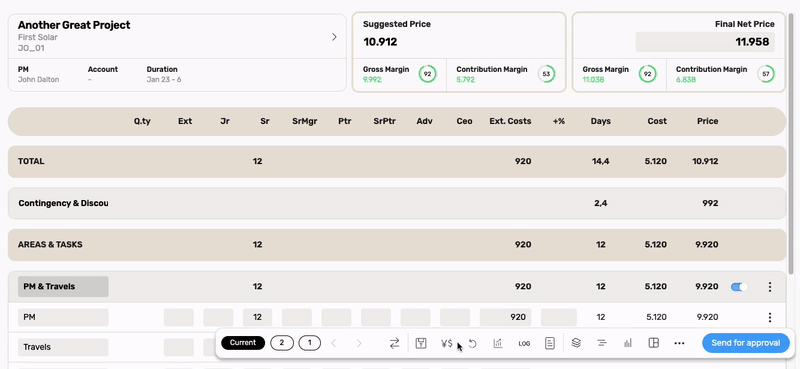Edit the Travels task name field
Image resolution: width=800 pixels, height=369 pixels.
tap(63, 347)
